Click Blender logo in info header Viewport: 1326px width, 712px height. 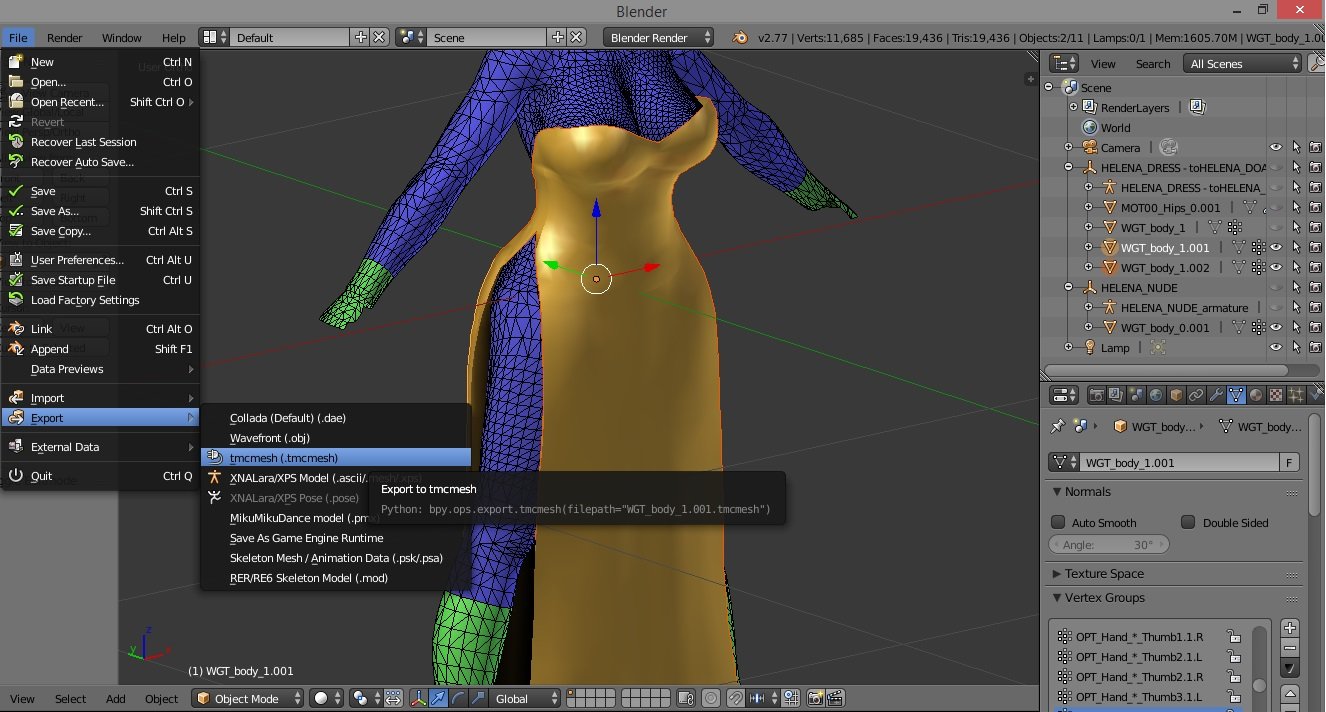point(738,37)
